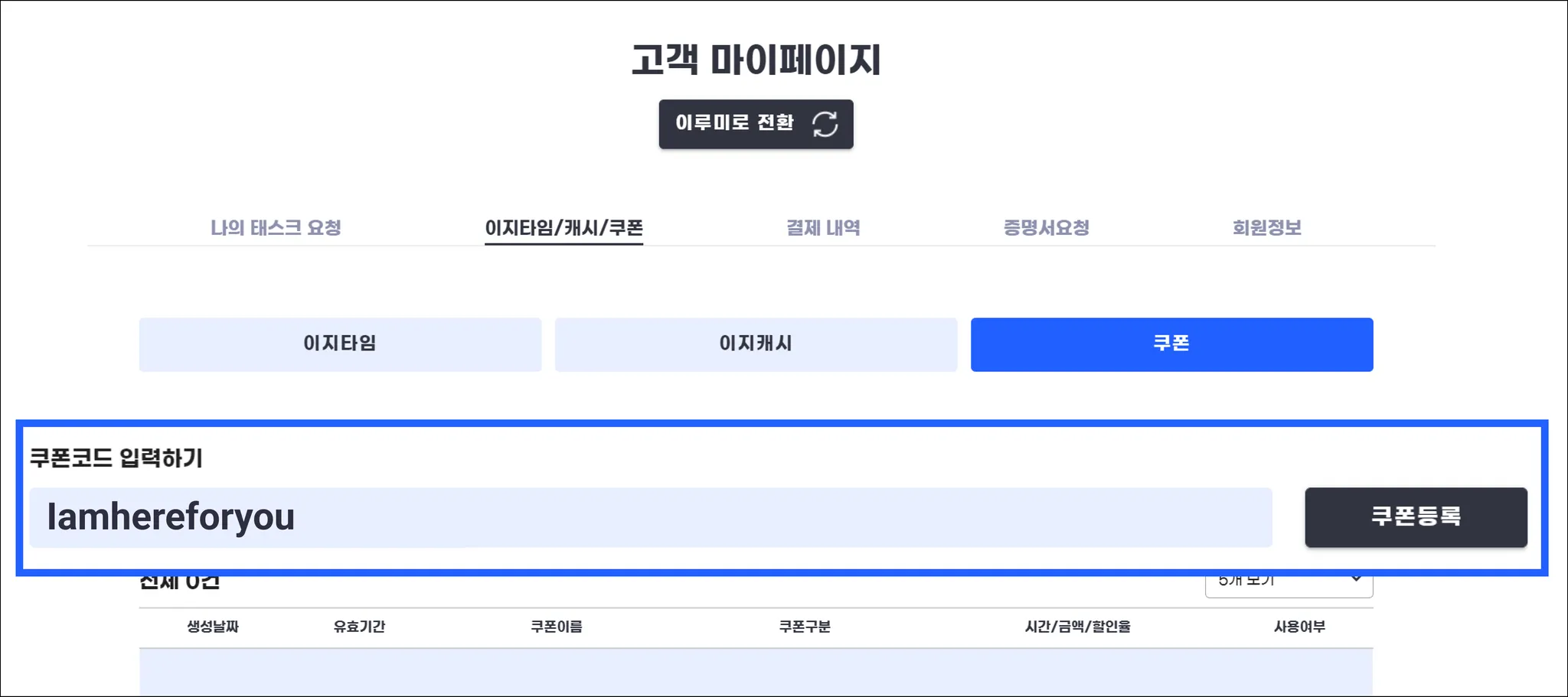Open the 나의 태스크 요청 tab
The width and height of the screenshot is (1568, 697).
pos(276,227)
